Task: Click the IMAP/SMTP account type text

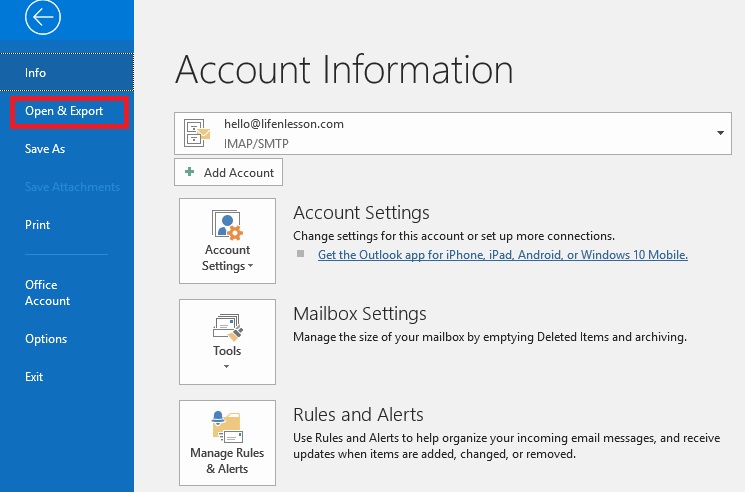Action: pos(256,143)
